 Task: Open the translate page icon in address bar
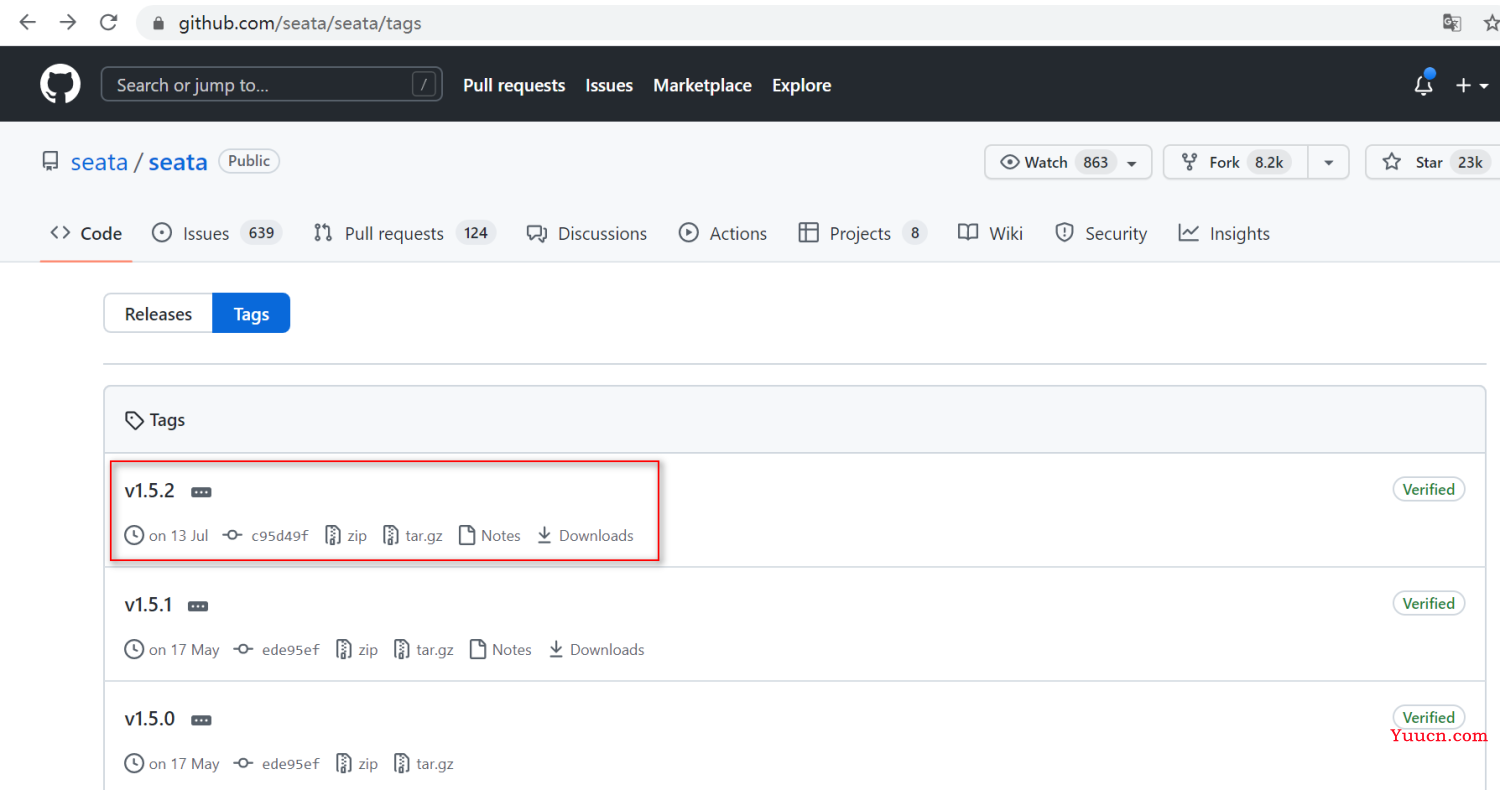click(x=1452, y=23)
